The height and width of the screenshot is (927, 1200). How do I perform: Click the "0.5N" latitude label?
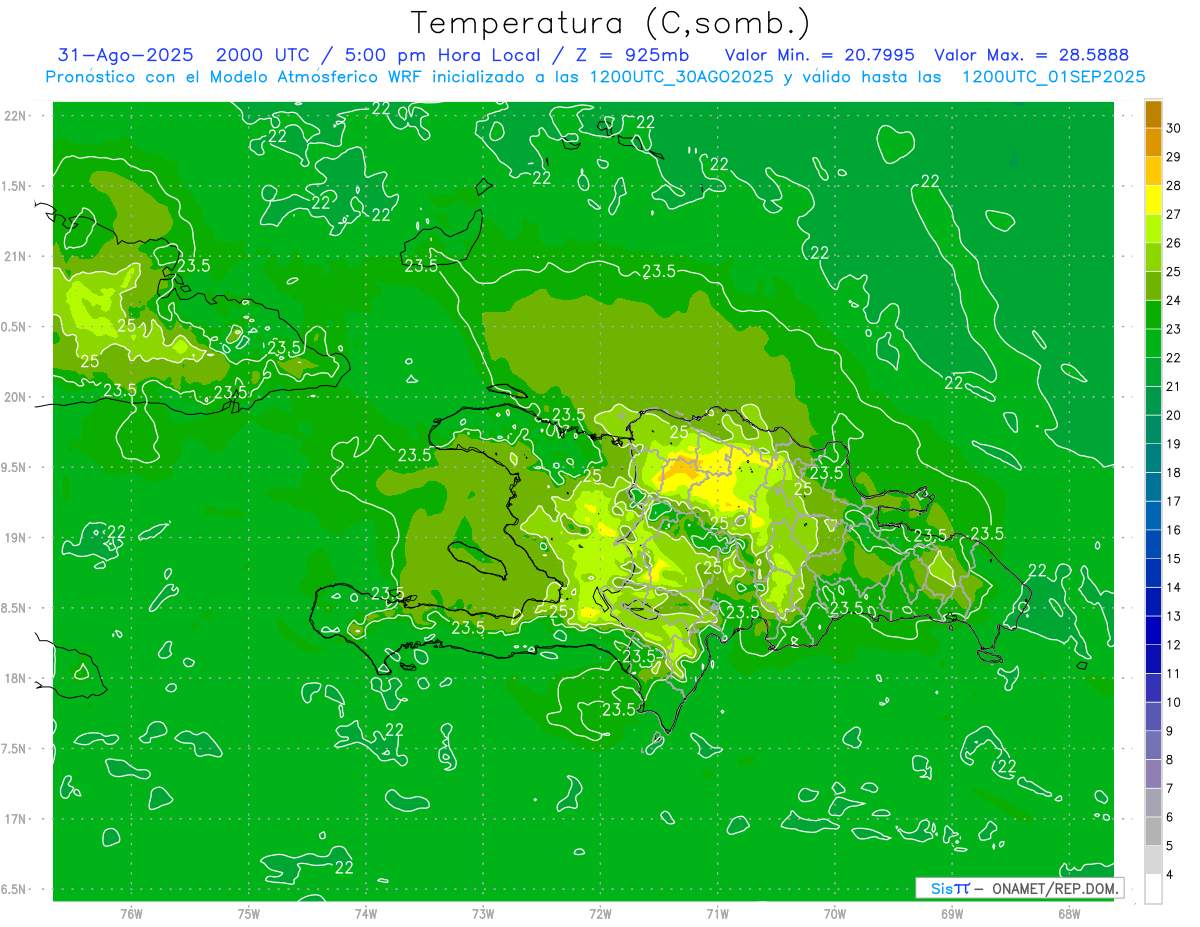click(15, 327)
